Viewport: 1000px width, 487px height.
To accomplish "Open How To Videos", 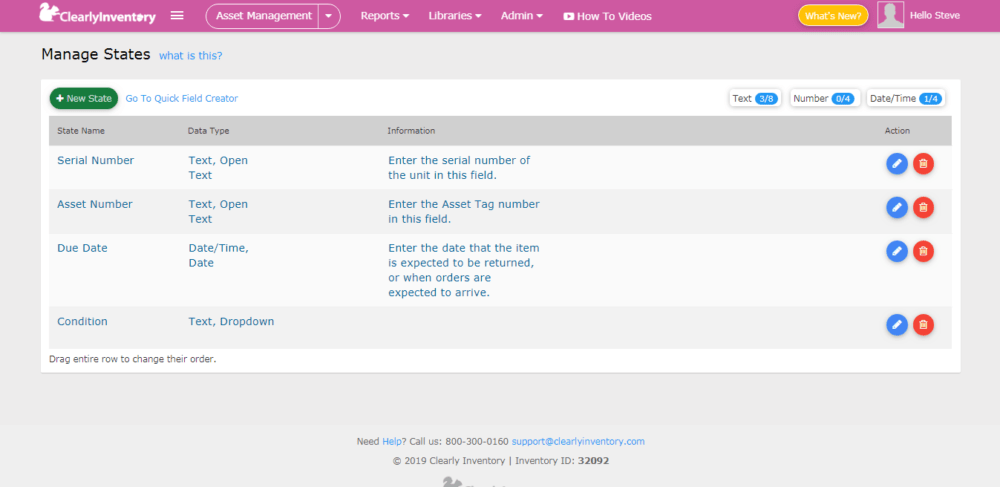I will [x=608, y=17].
